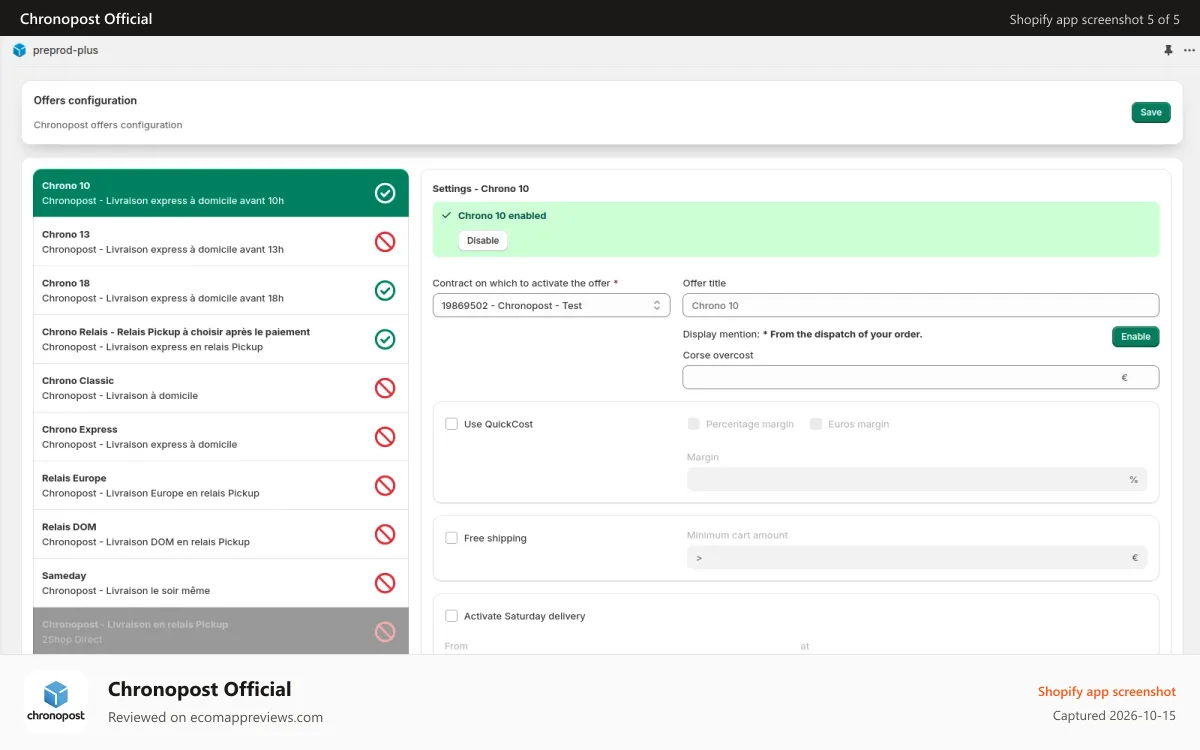Click the preprod-plus app cube icon
Image resolution: width=1200 pixels, height=750 pixels.
click(x=19, y=50)
